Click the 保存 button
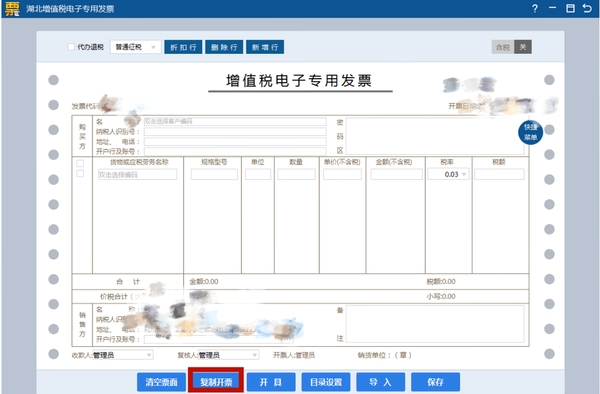 pos(435,382)
